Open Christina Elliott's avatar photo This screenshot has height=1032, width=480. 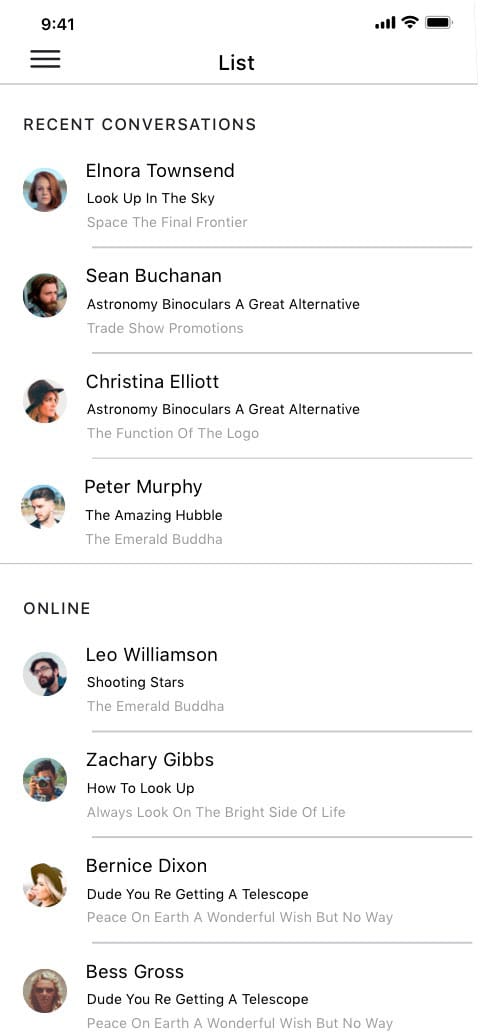[45, 401]
